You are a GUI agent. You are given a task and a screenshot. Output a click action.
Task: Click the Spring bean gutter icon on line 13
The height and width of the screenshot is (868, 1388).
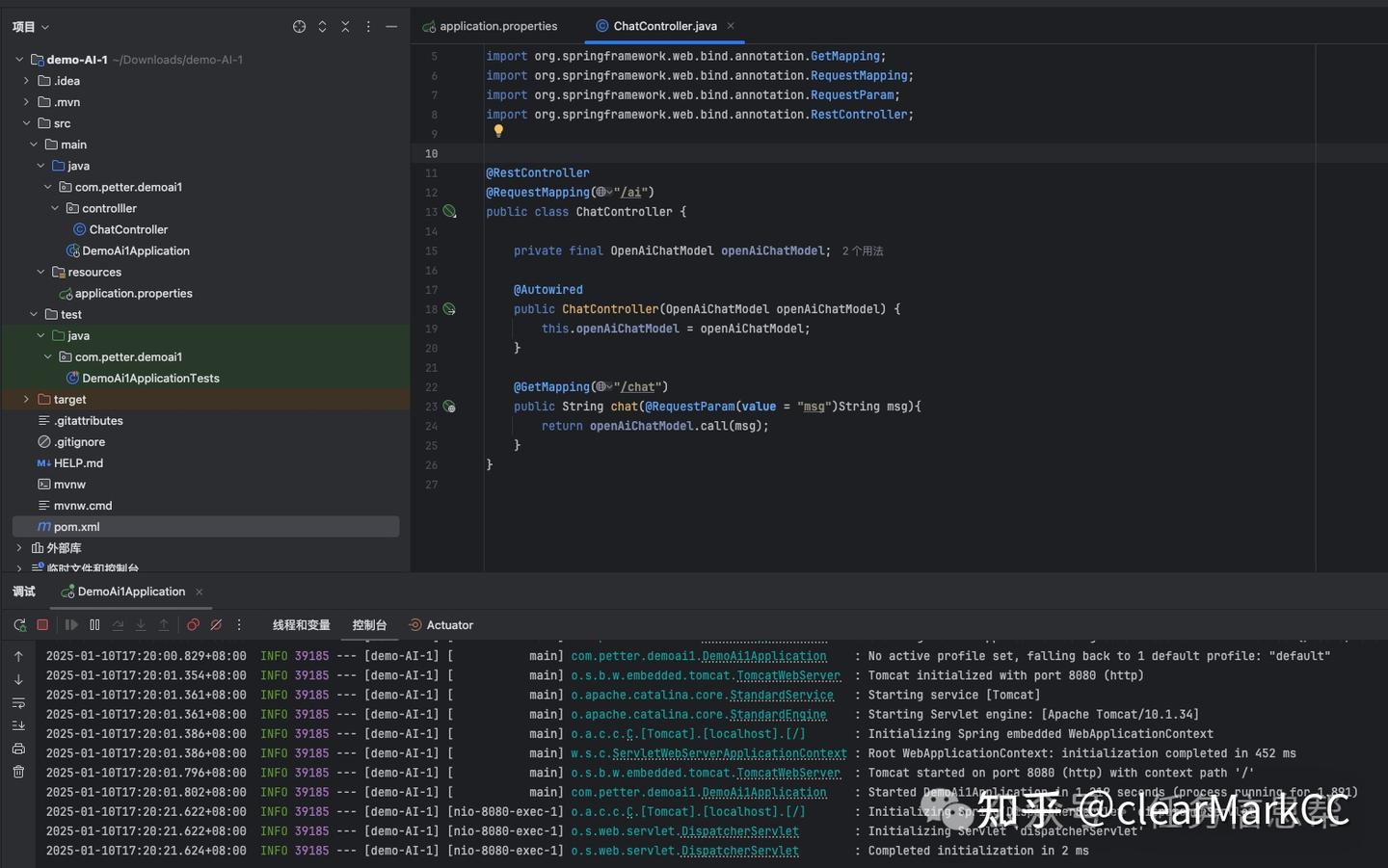[450, 212]
